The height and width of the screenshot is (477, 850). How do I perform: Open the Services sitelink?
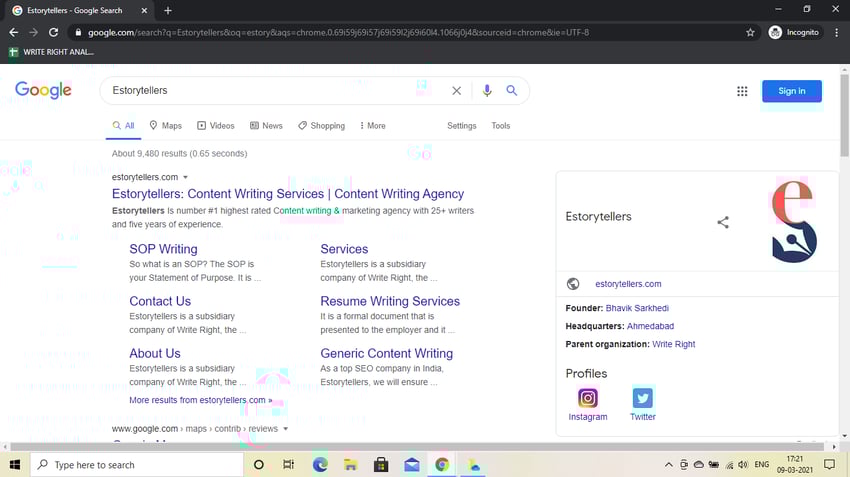[x=344, y=249]
